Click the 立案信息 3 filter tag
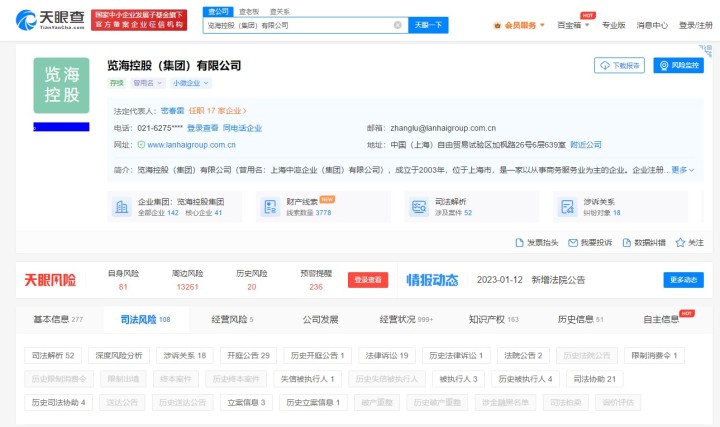This screenshot has height=427, width=720. (x=246, y=402)
